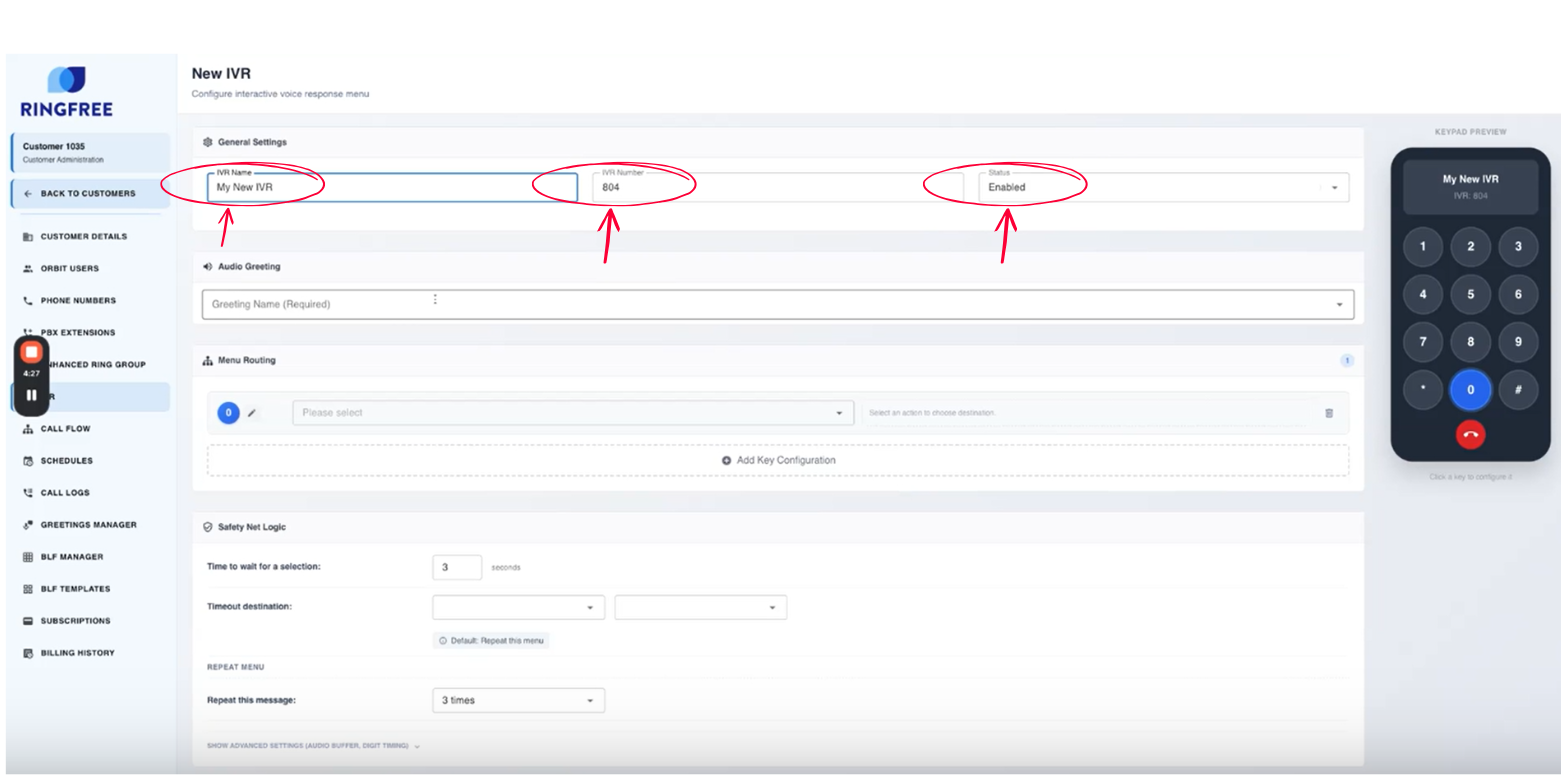The height and width of the screenshot is (784, 1561).
Task: Select the blue 0 key on keypad
Action: click(1470, 390)
